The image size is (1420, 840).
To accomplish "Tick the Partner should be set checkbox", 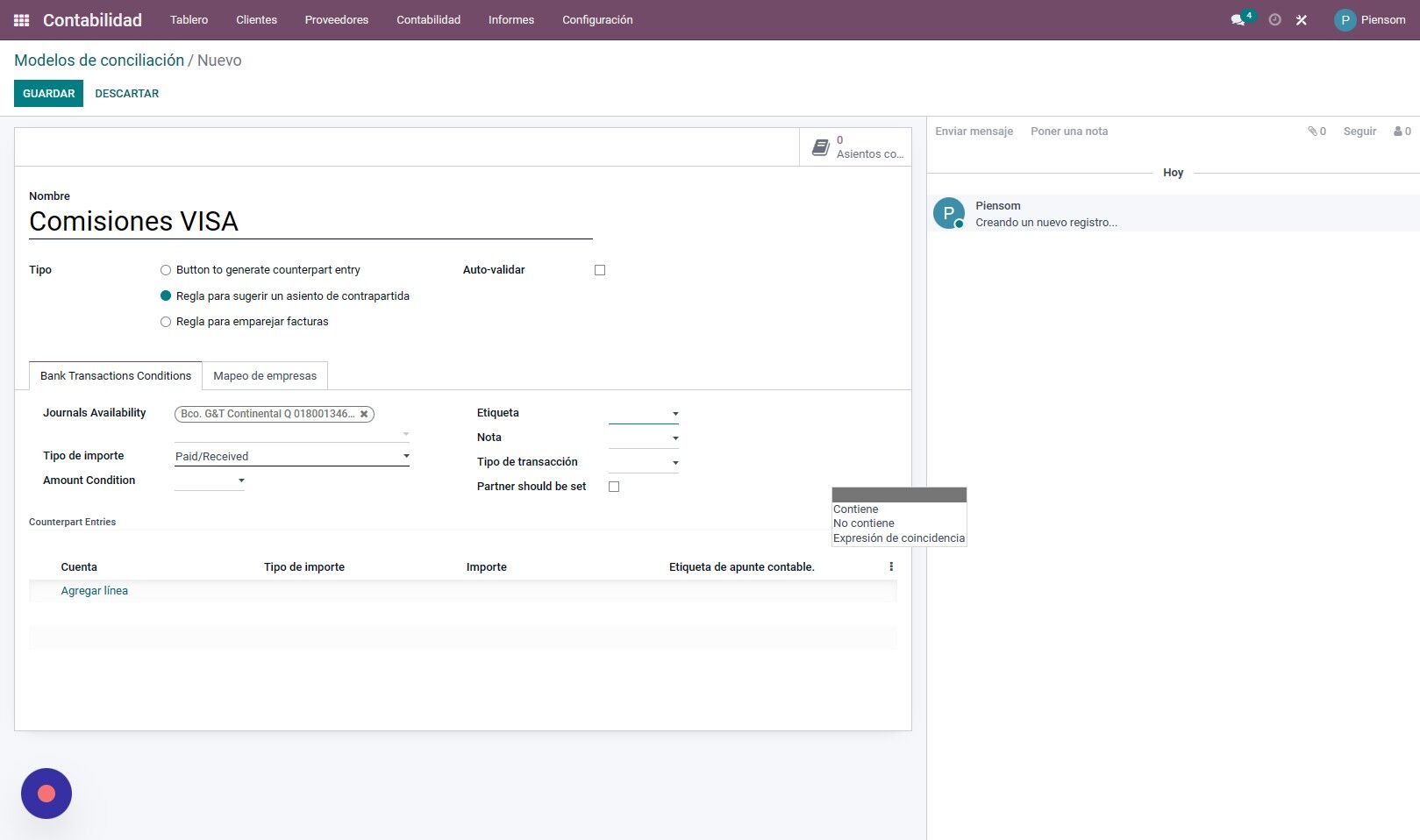I will coord(614,487).
